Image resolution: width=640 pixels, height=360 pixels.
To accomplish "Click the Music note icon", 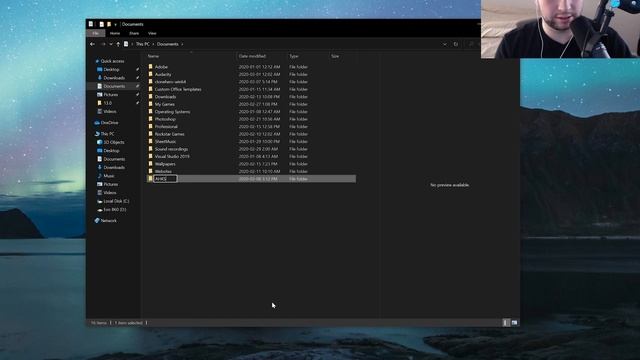I will tap(100, 176).
